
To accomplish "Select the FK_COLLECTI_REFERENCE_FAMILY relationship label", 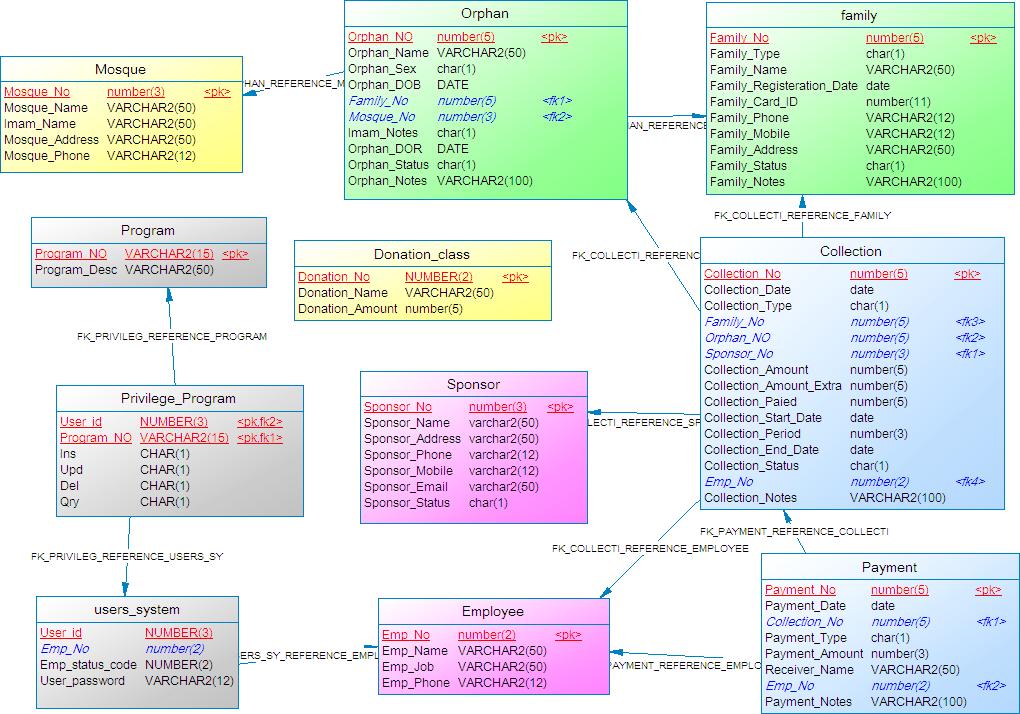I will click(x=802, y=215).
